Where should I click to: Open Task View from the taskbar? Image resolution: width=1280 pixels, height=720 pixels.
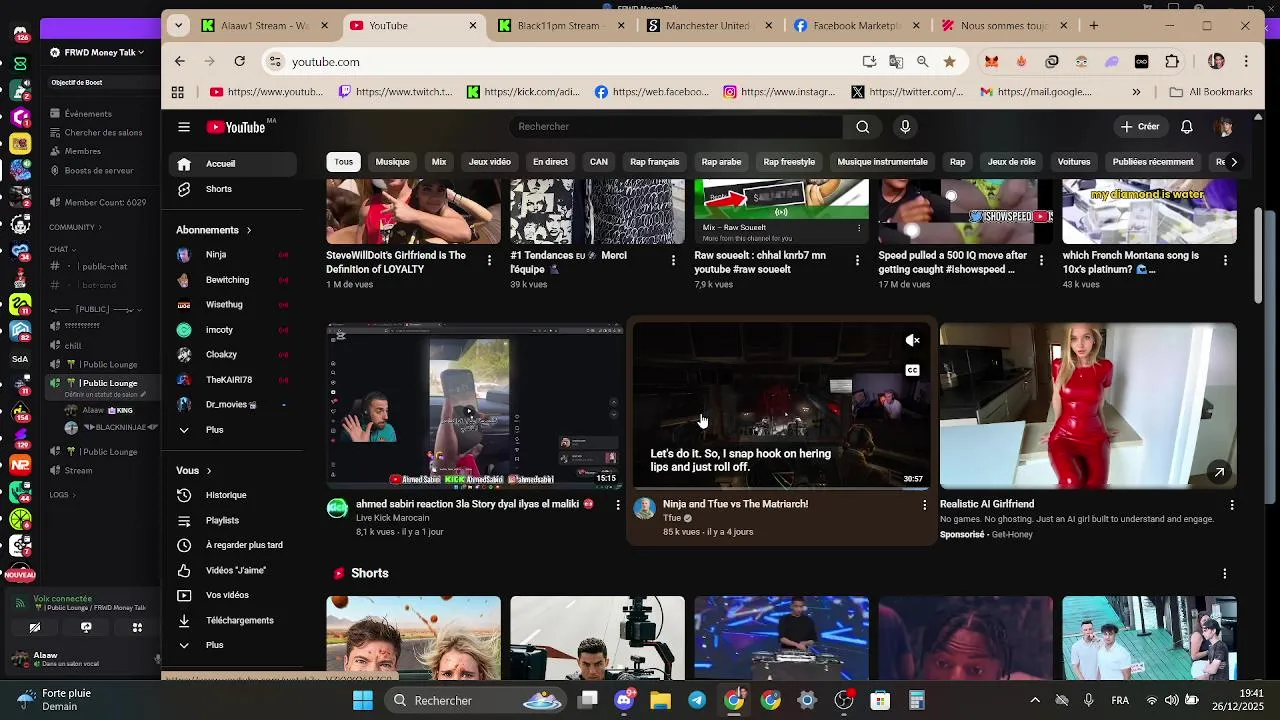(588, 700)
